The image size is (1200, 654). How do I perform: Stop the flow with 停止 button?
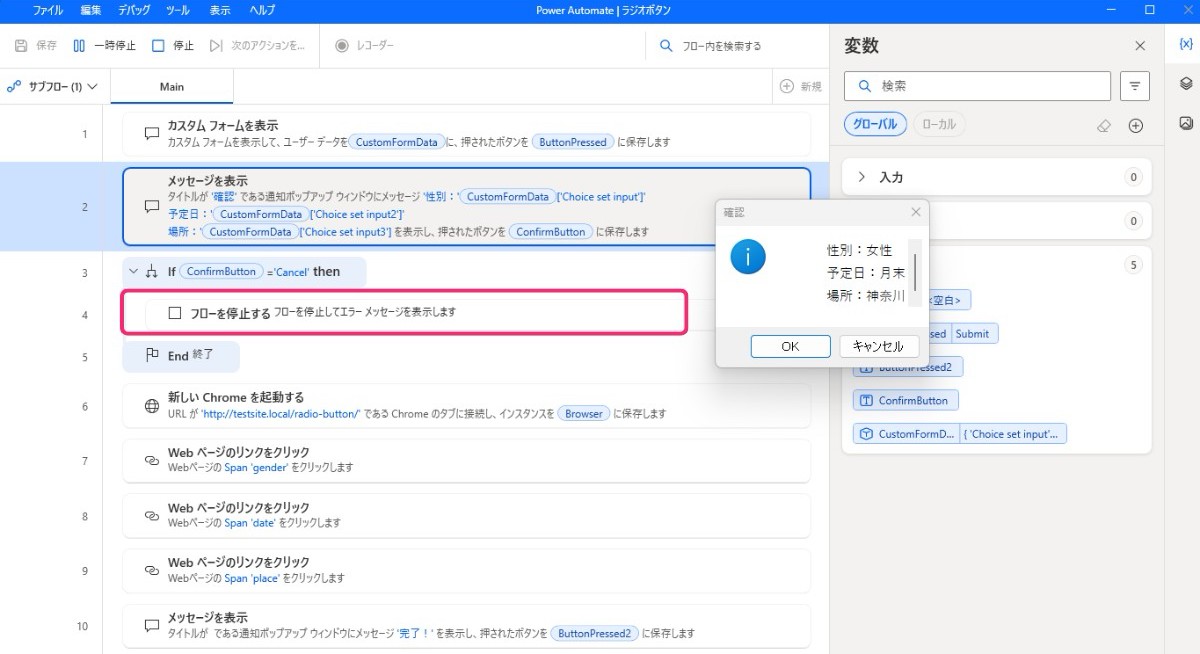pyautogui.click(x=172, y=46)
